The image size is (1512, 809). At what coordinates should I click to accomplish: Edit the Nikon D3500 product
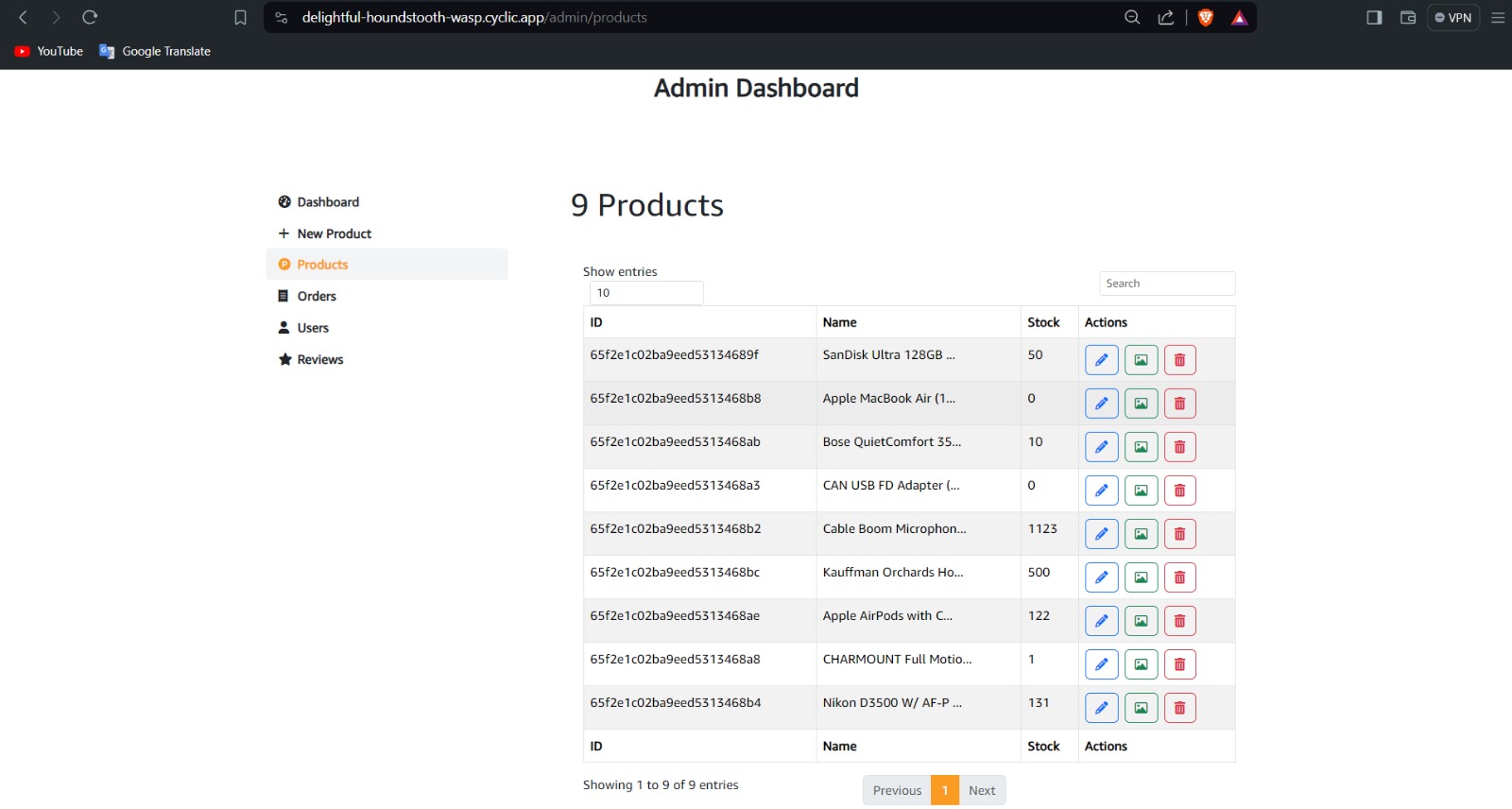click(x=1102, y=708)
